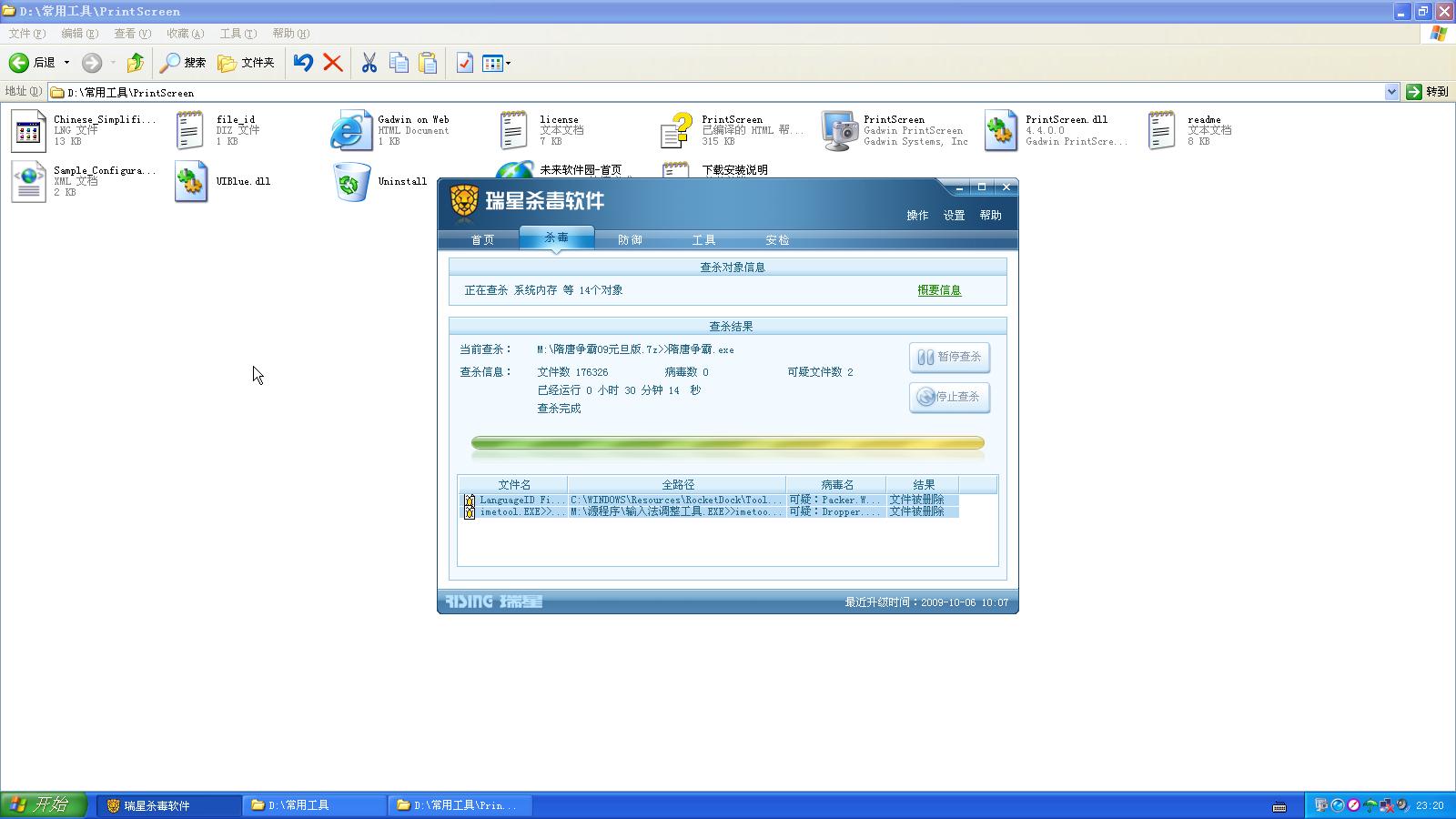
Task: Sort results by 病毒名 column
Action: click(836, 485)
